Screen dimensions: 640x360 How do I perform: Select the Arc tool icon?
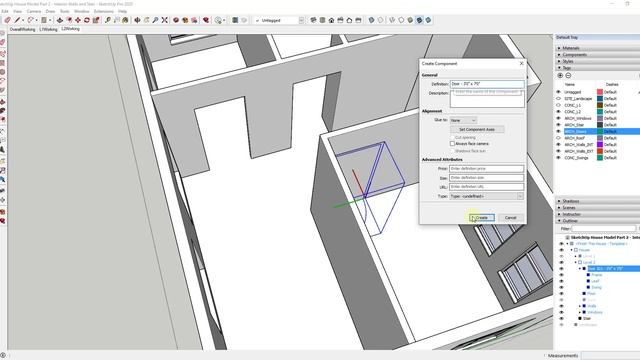coord(31,20)
